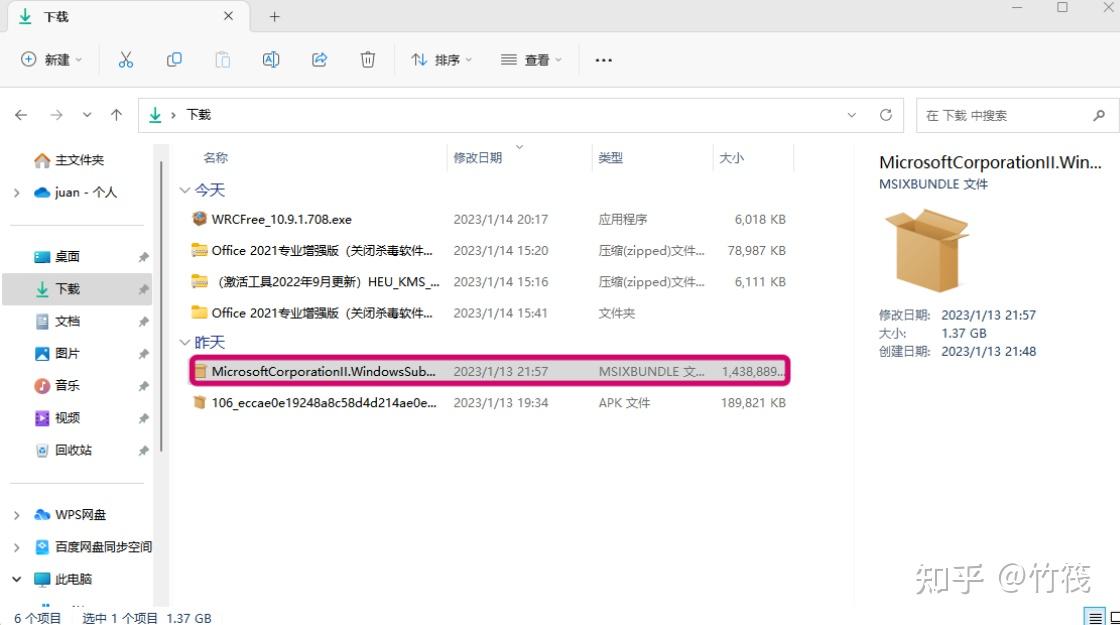The width and height of the screenshot is (1120, 625).
Task: Switch to details view in status bar
Action: 1094,618
